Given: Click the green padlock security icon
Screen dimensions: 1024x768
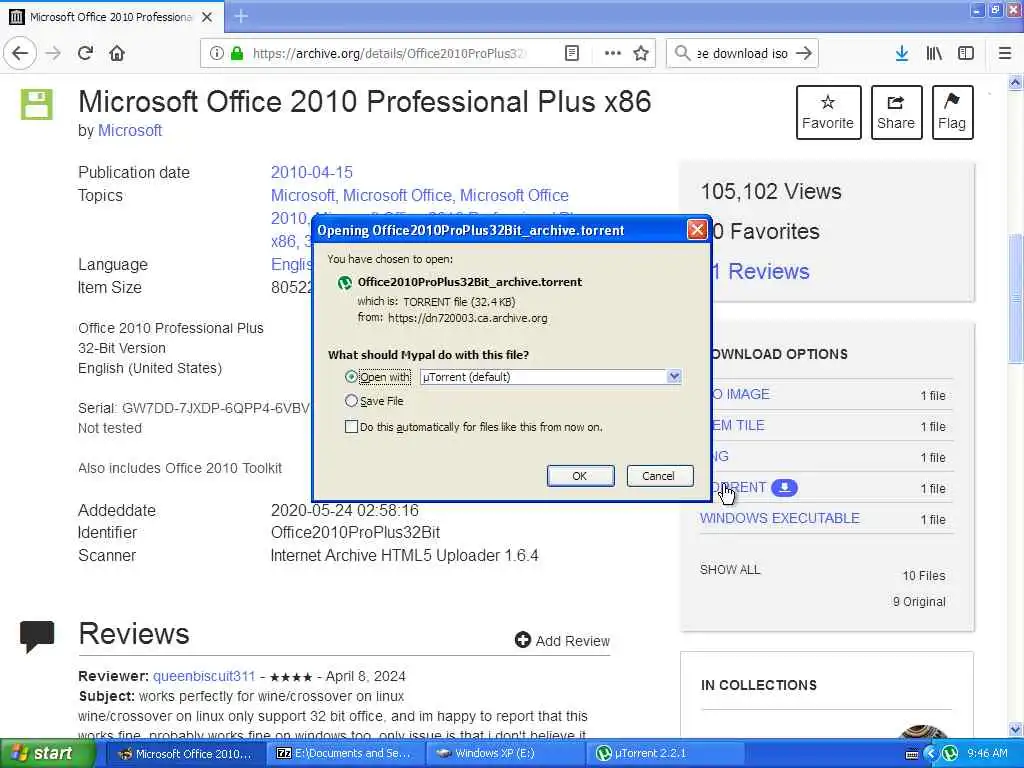Looking at the screenshot, I should 237,53.
